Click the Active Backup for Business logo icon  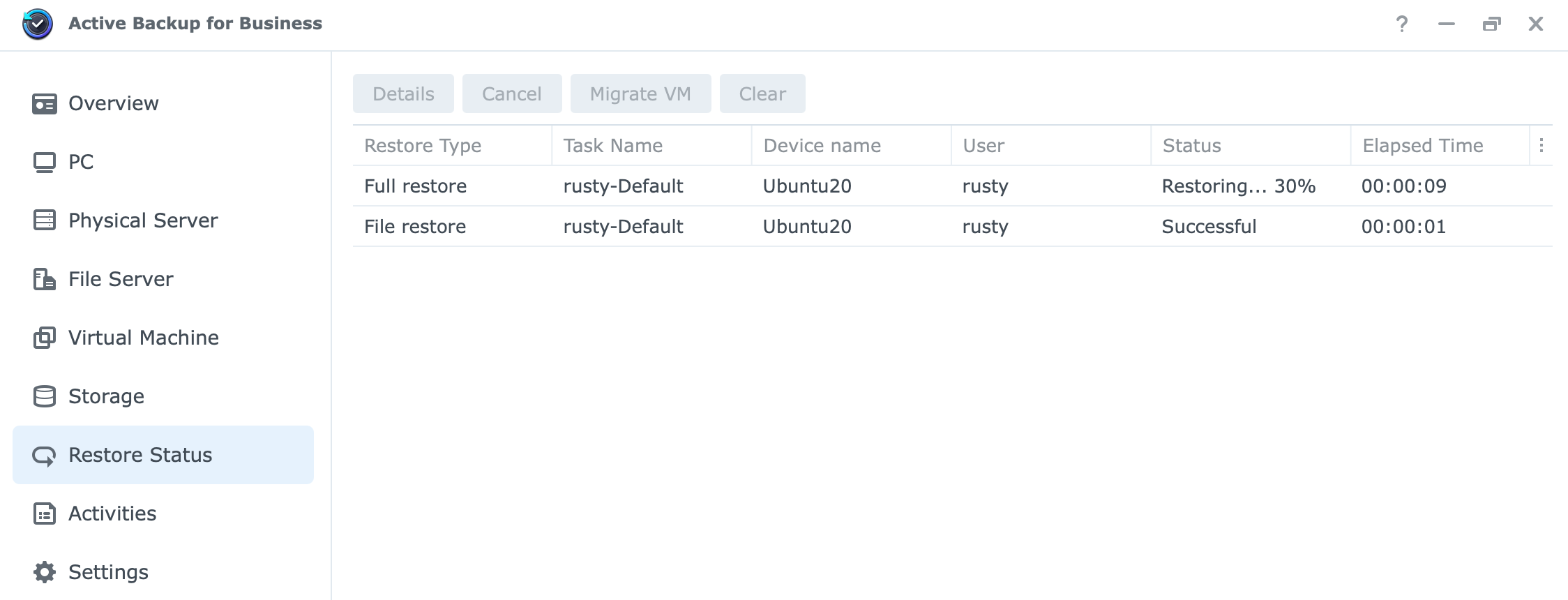[38, 24]
